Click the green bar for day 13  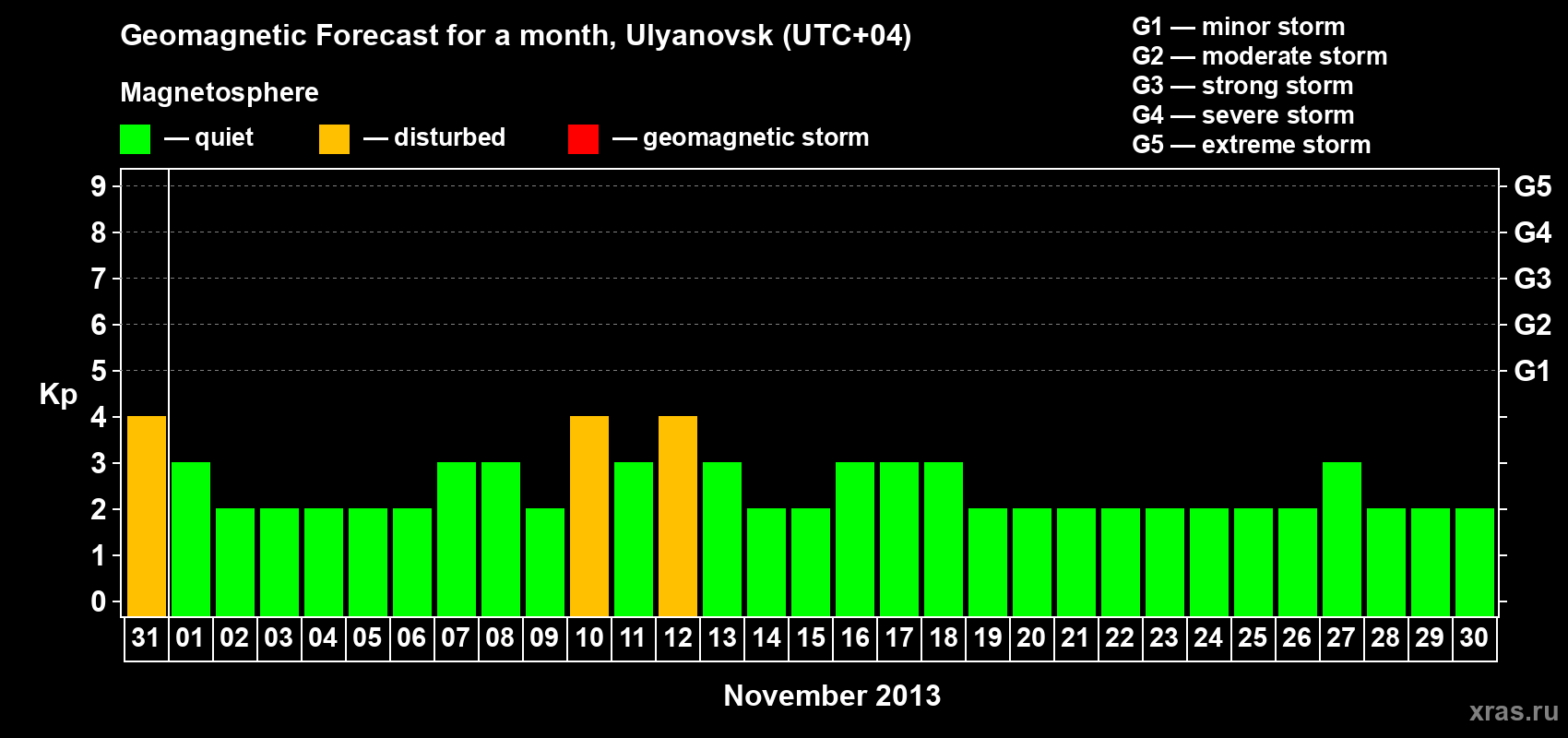(x=722, y=540)
